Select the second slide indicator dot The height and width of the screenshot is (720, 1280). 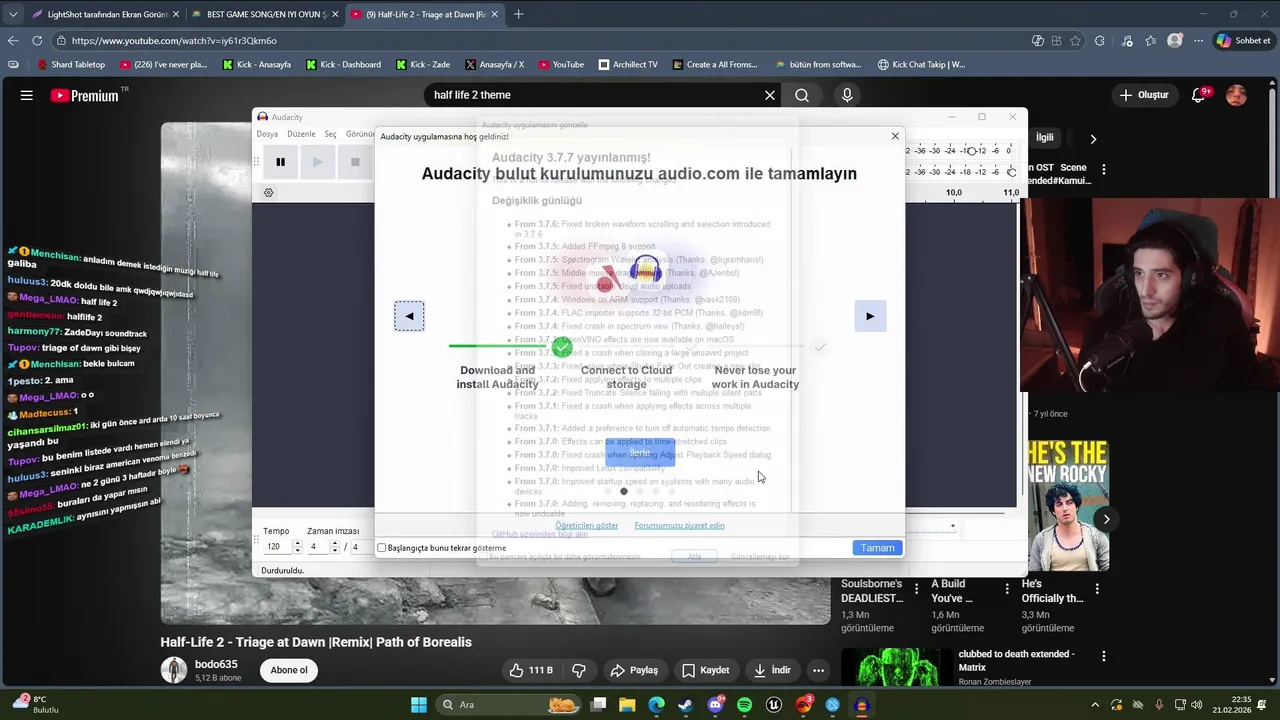624,491
